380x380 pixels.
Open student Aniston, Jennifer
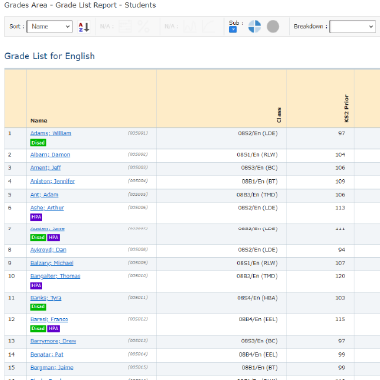coord(52,181)
